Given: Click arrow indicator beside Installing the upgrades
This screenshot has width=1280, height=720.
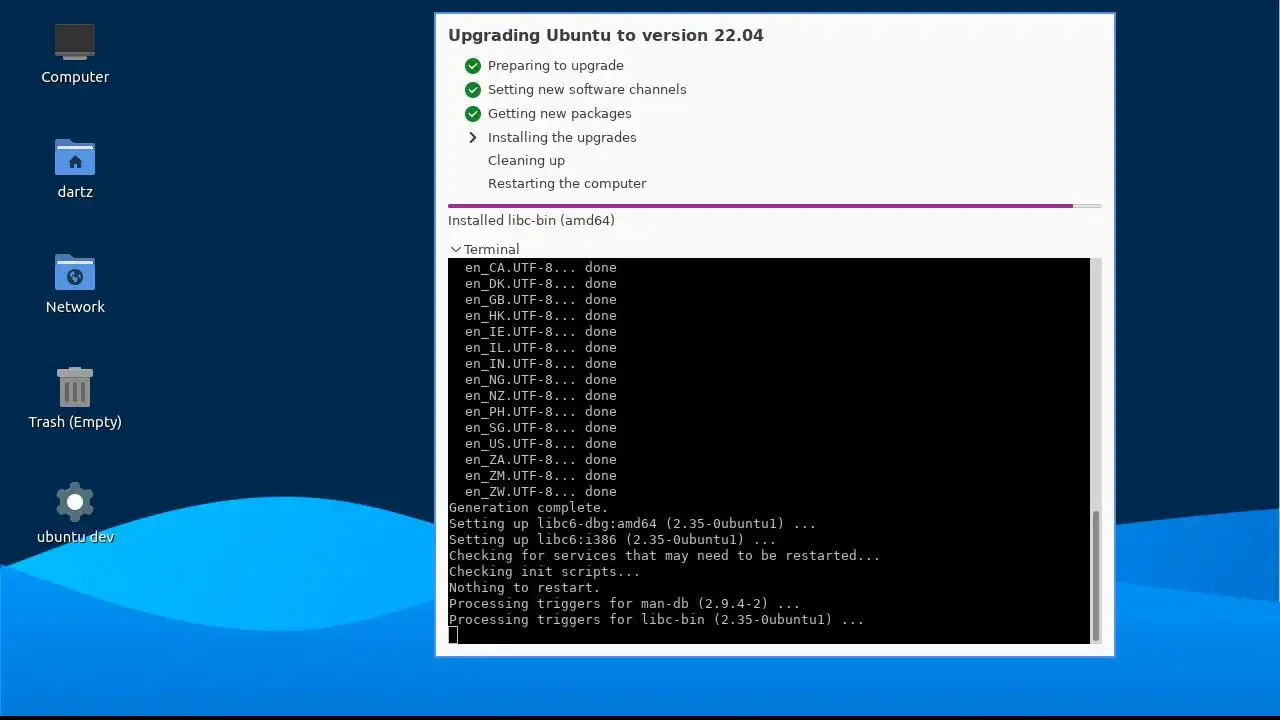Looking at the screenshot, I should pos(473,138).
